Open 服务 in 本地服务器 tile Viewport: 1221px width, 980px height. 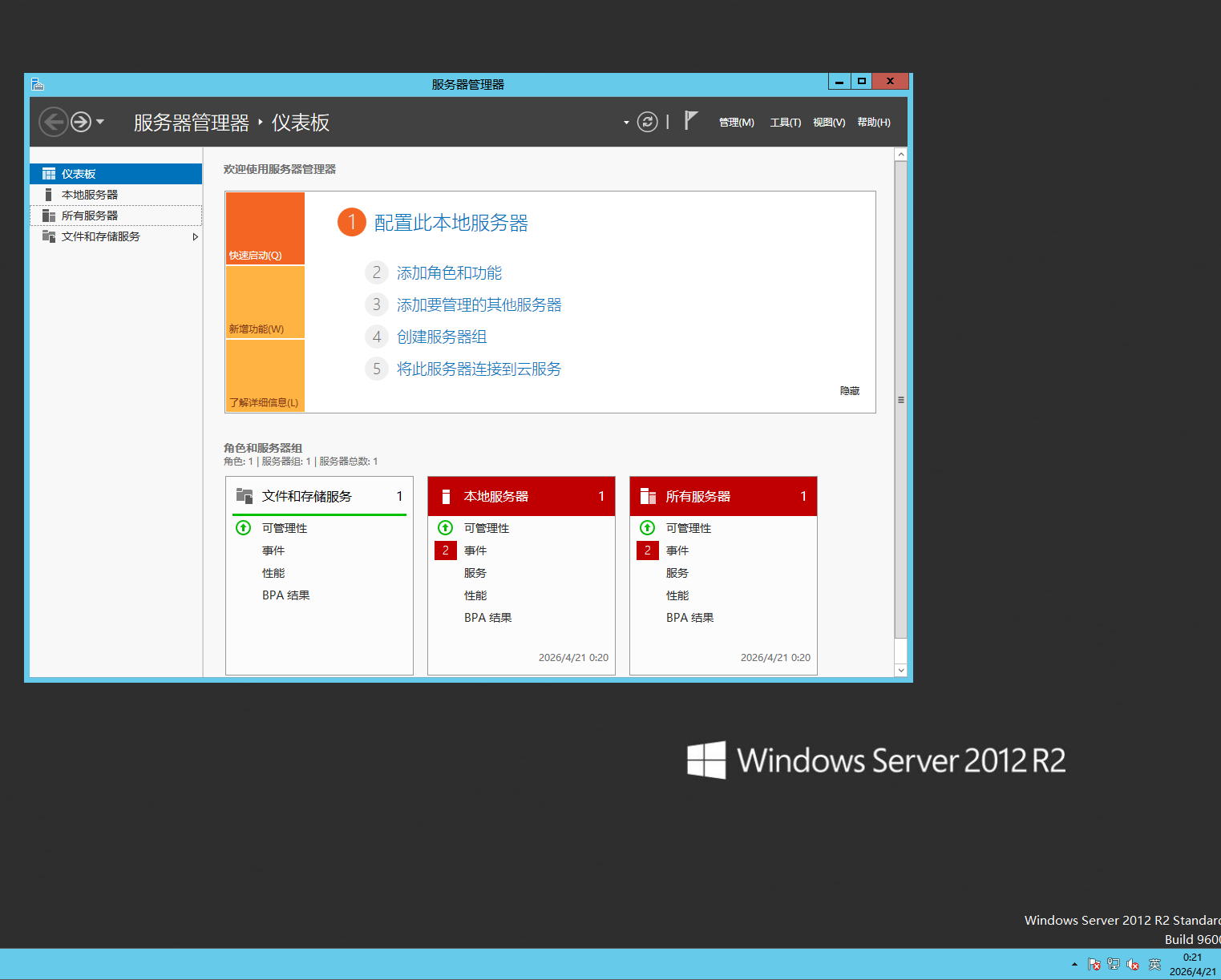(x=475, y=573)
